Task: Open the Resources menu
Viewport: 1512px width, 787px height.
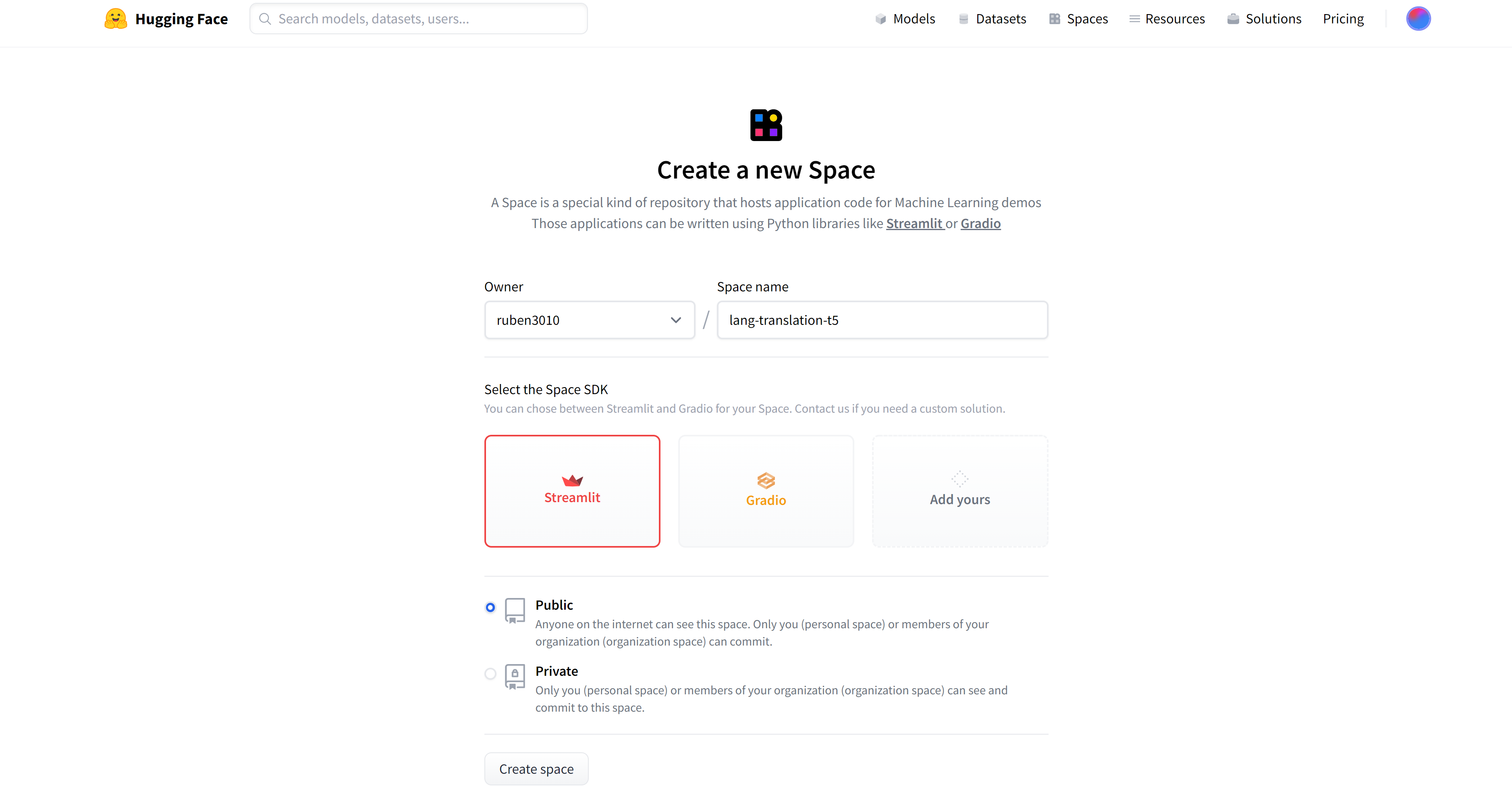Action: [x=1167, y=19]
